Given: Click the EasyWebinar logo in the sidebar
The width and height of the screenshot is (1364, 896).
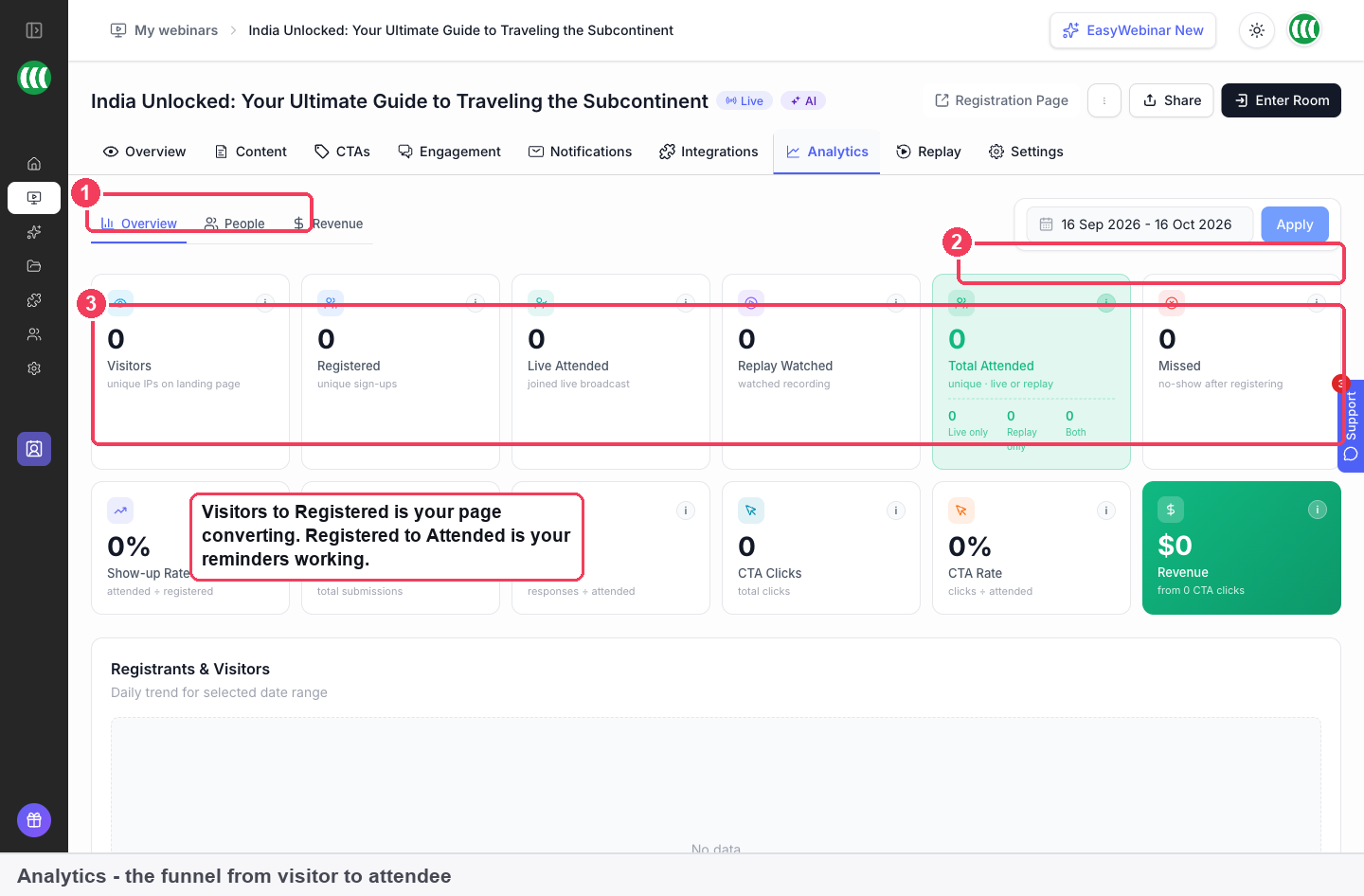Looking at the screenshot, I should (34, 78).
